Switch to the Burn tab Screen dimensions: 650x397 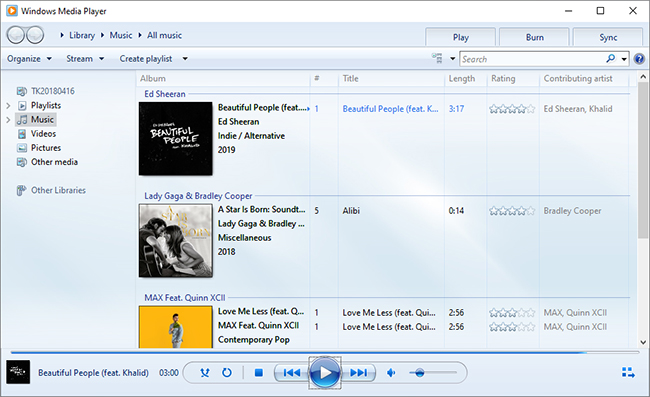(534, 37)
